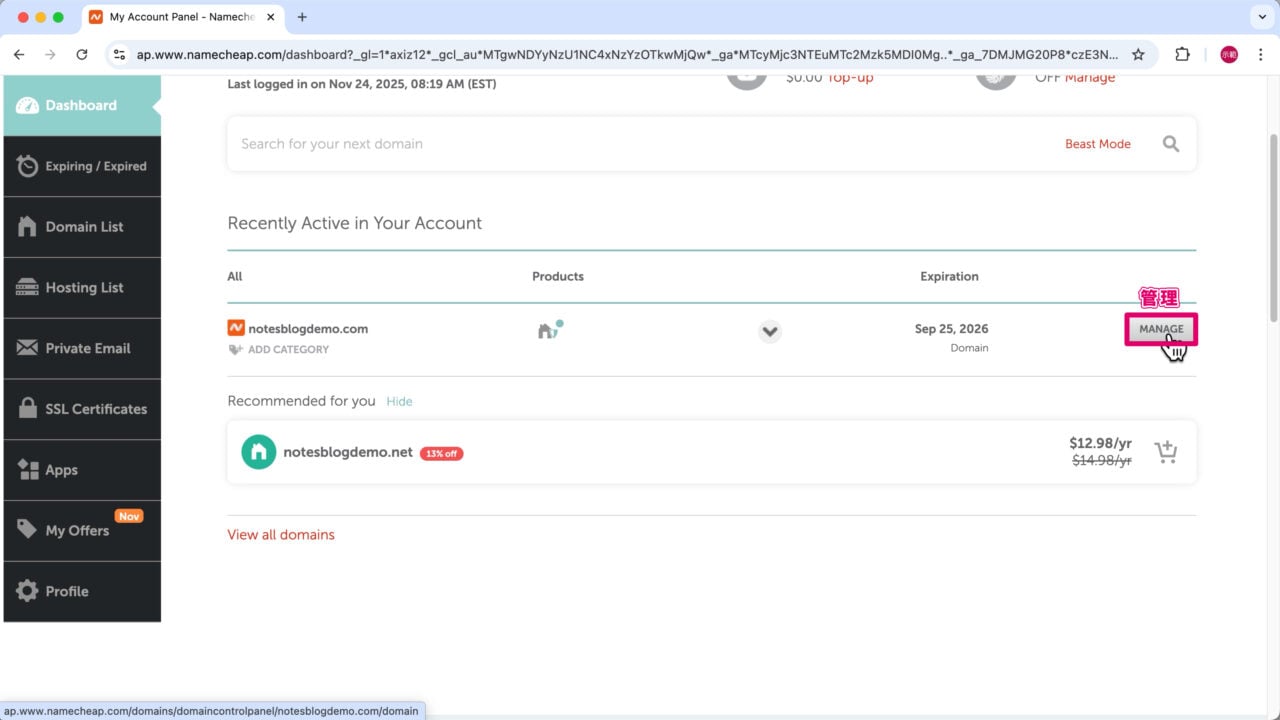The width and height of the screenshot is (1280, 720).
Task: Open the Apps section
Action: pos(82,470)
